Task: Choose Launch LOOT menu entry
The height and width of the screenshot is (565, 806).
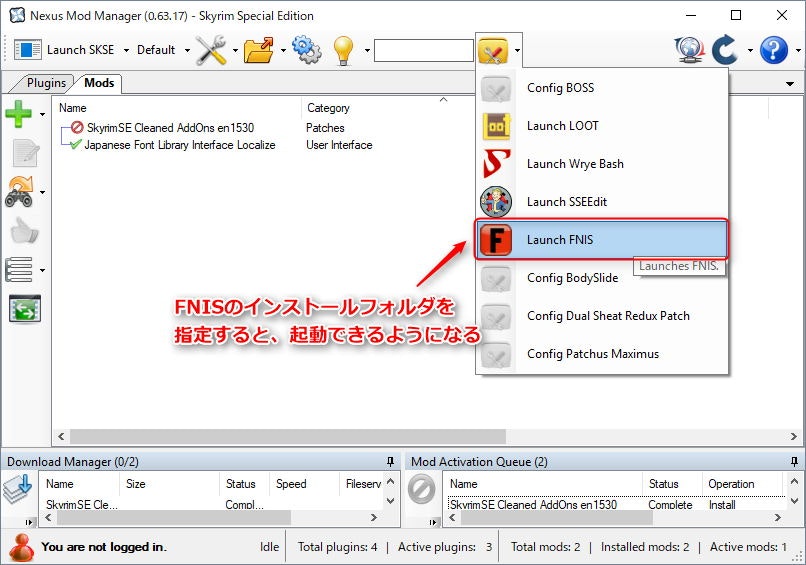Action: (601, 126)
